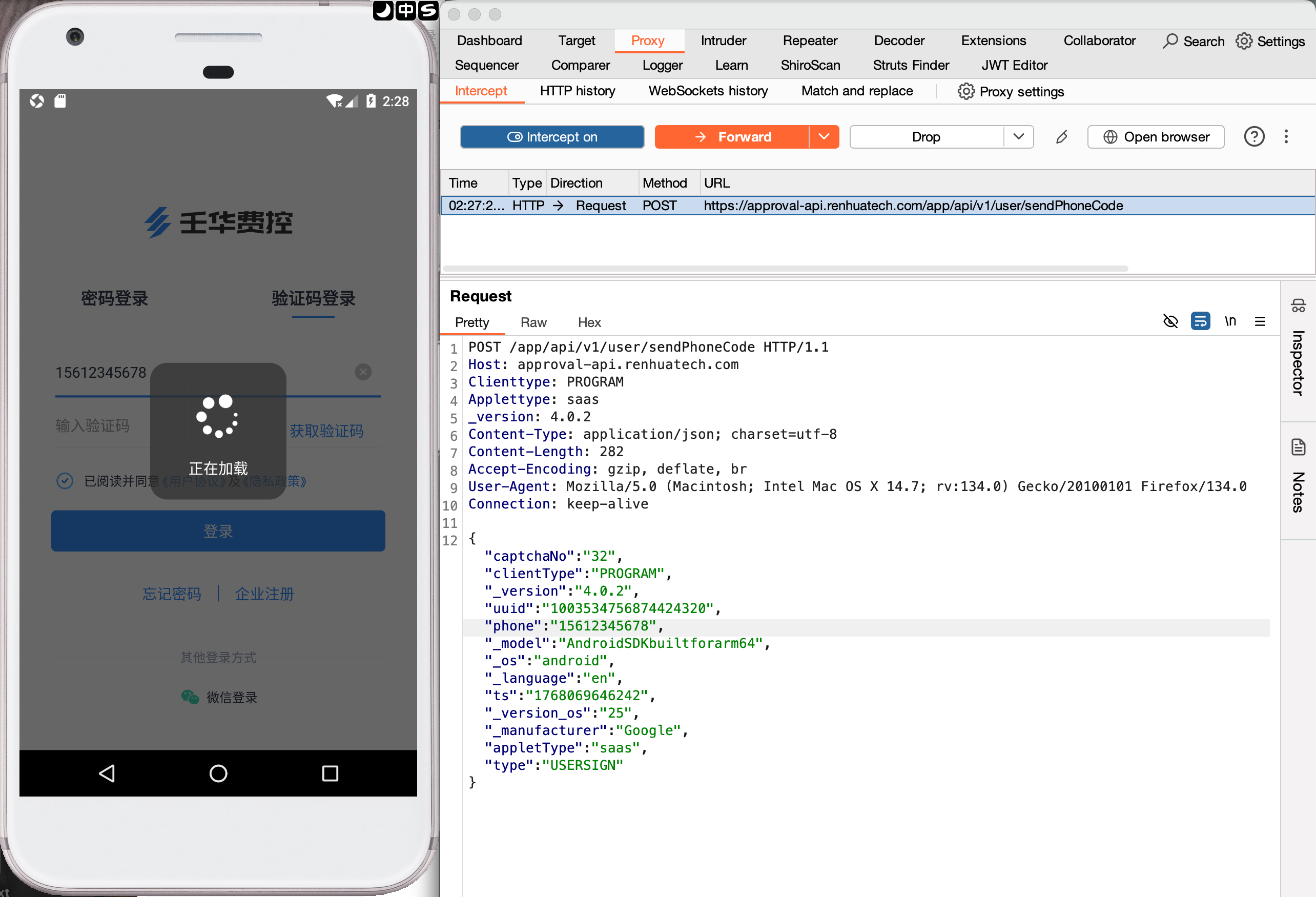Tap the Android back navigation button
This screenshot has height=897, width=1316.
click(107, 773)
